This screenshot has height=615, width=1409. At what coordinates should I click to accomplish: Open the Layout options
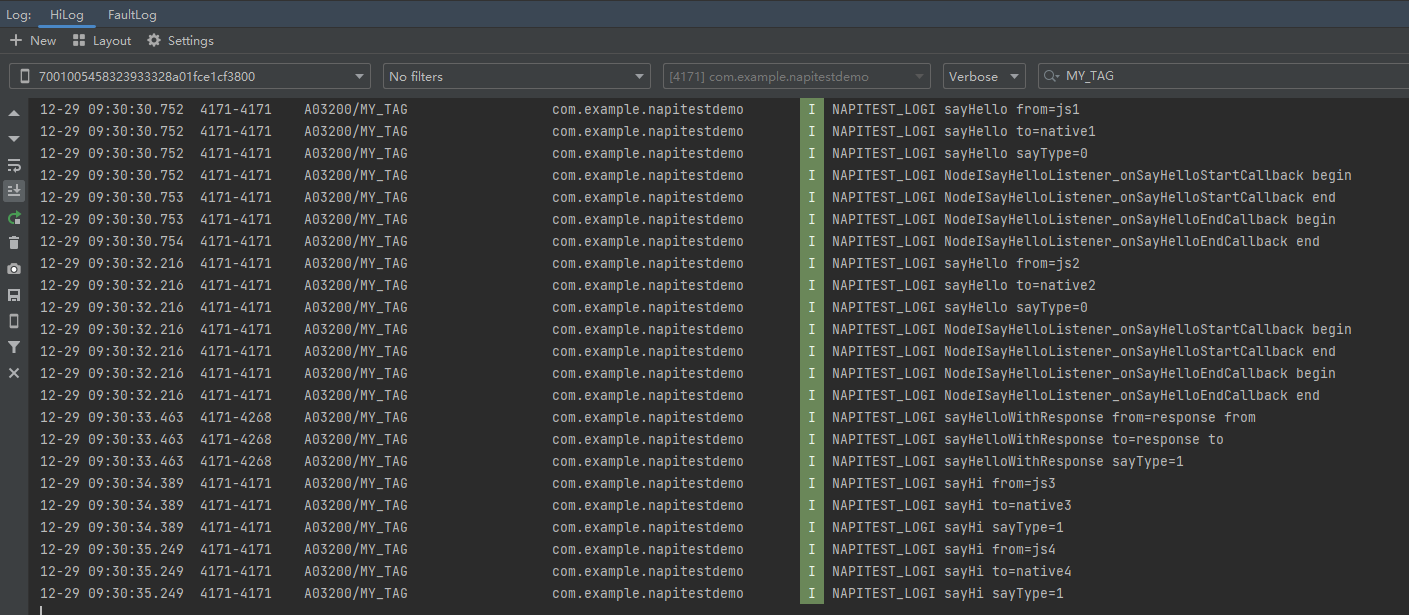point(102,41)
